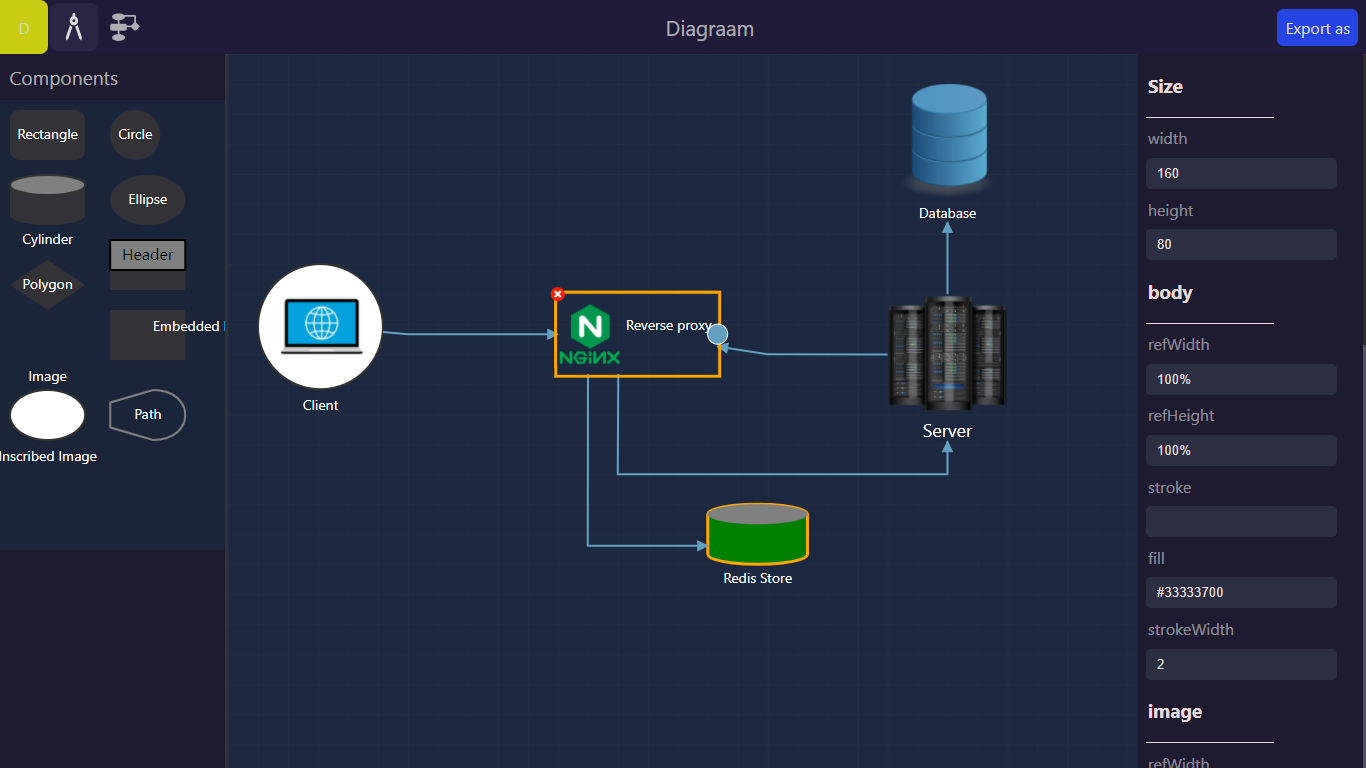Select the green Redis Store cylinder

[x=757, y=533]
